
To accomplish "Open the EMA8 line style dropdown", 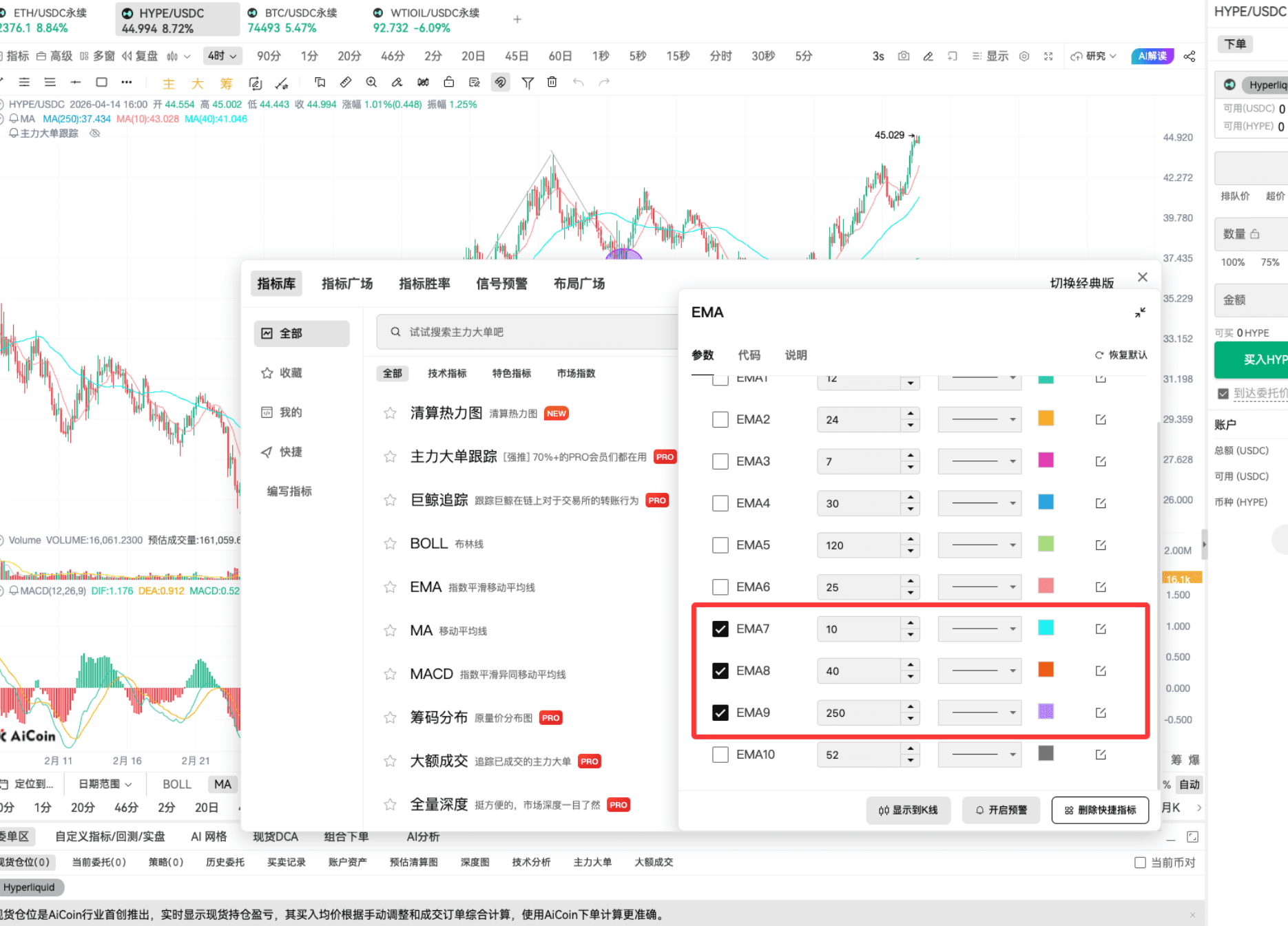I will 979,671.
